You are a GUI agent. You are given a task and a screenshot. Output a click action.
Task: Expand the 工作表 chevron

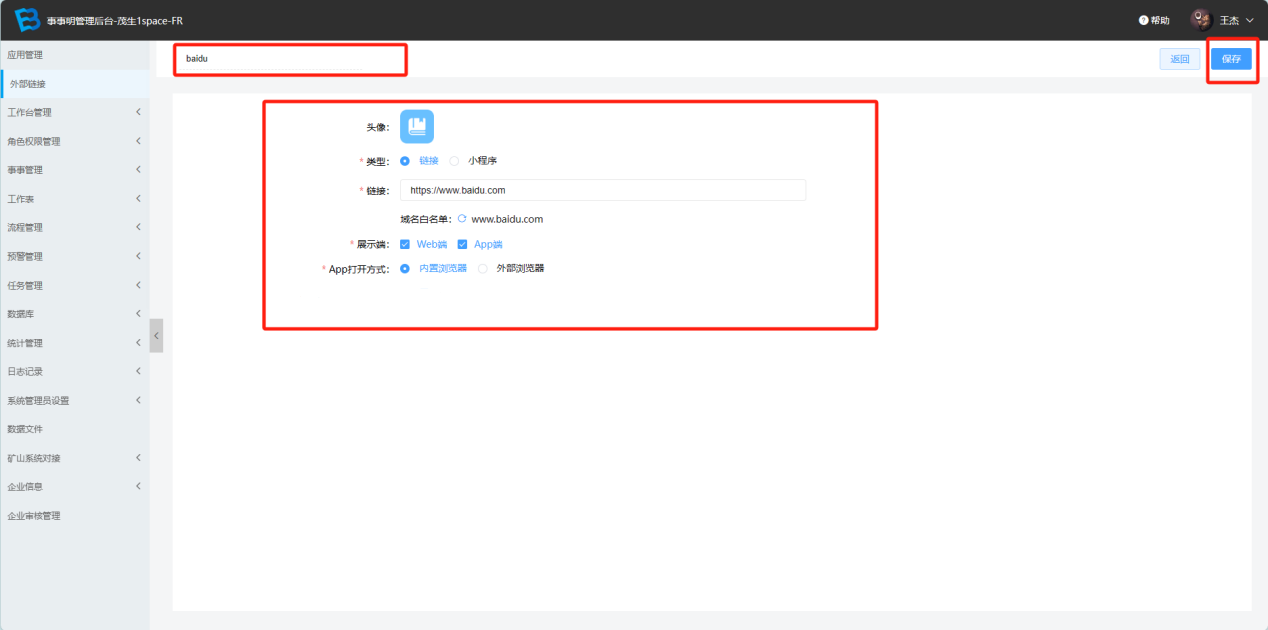click(x=138, y=198)
